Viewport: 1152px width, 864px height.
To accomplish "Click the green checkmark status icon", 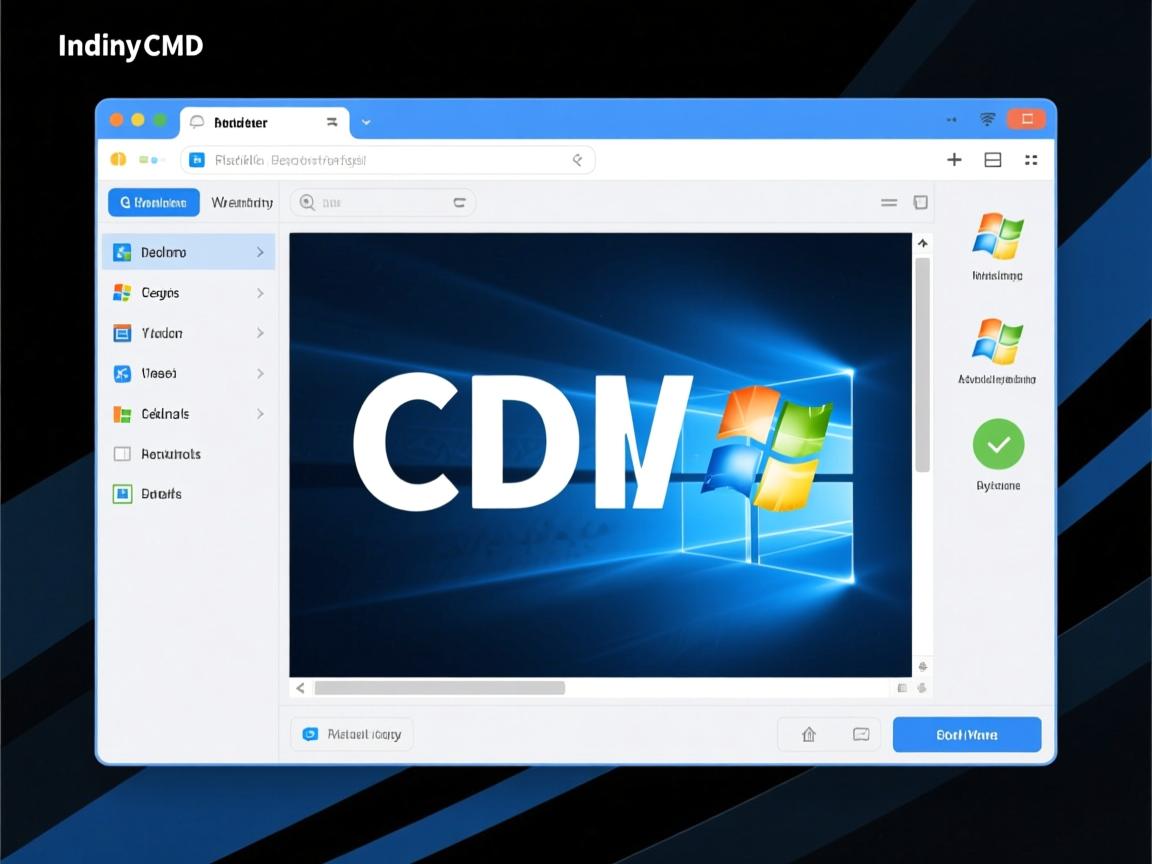I will [x=998, y=444].
